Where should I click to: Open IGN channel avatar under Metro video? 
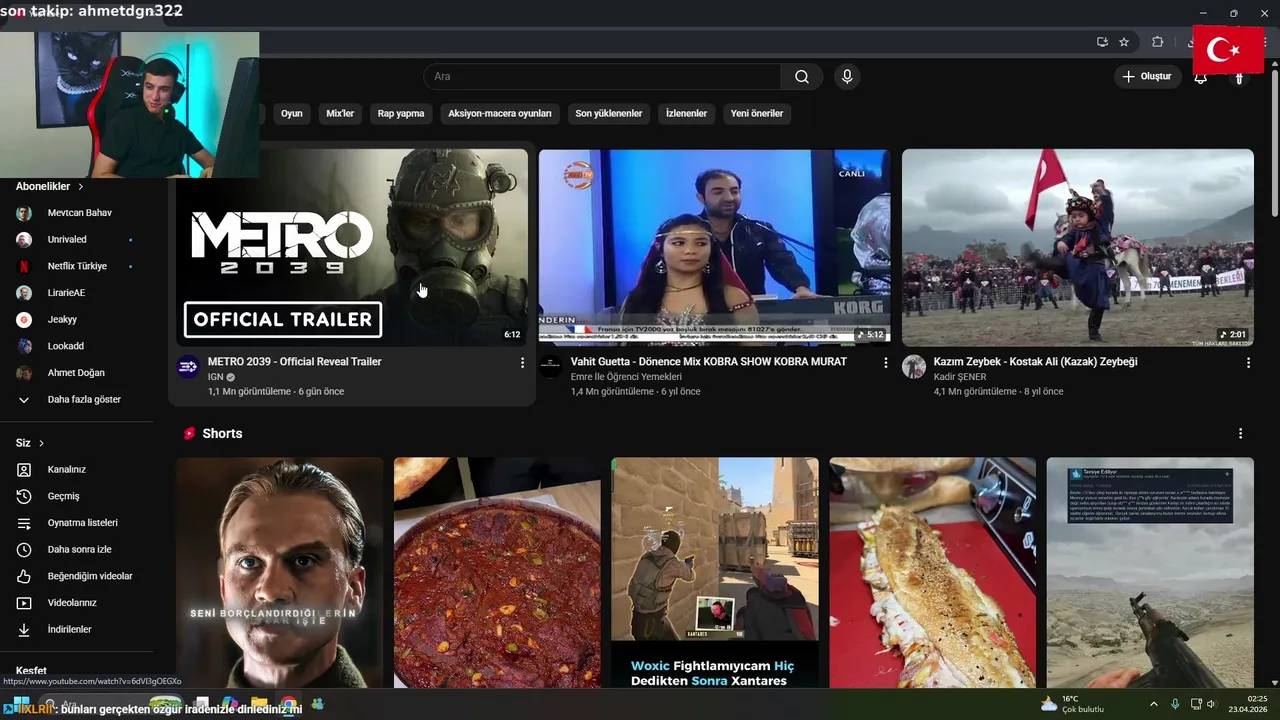[188, 367]
